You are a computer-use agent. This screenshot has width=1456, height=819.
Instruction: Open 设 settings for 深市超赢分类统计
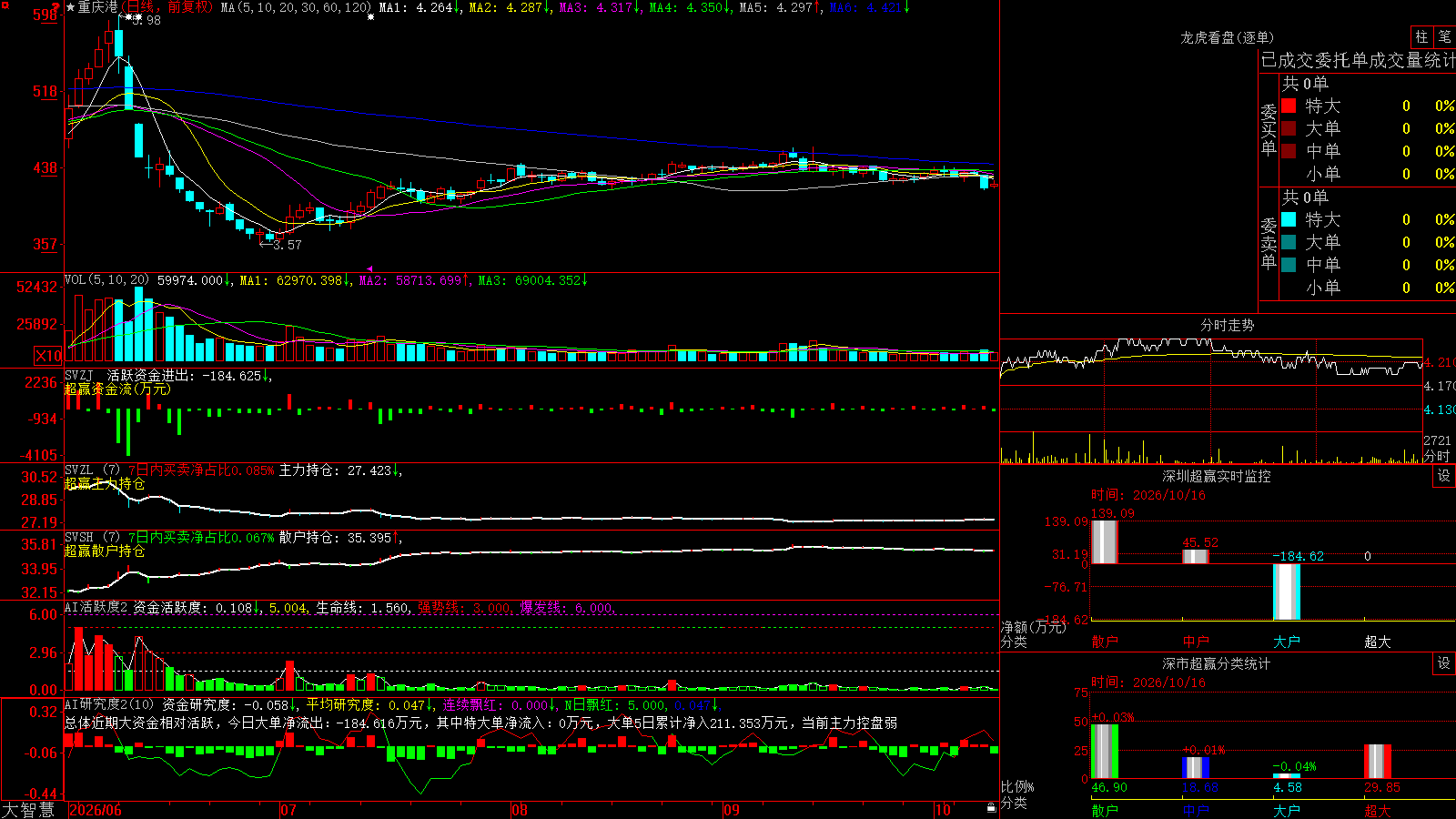click(x=1444, y=663)
